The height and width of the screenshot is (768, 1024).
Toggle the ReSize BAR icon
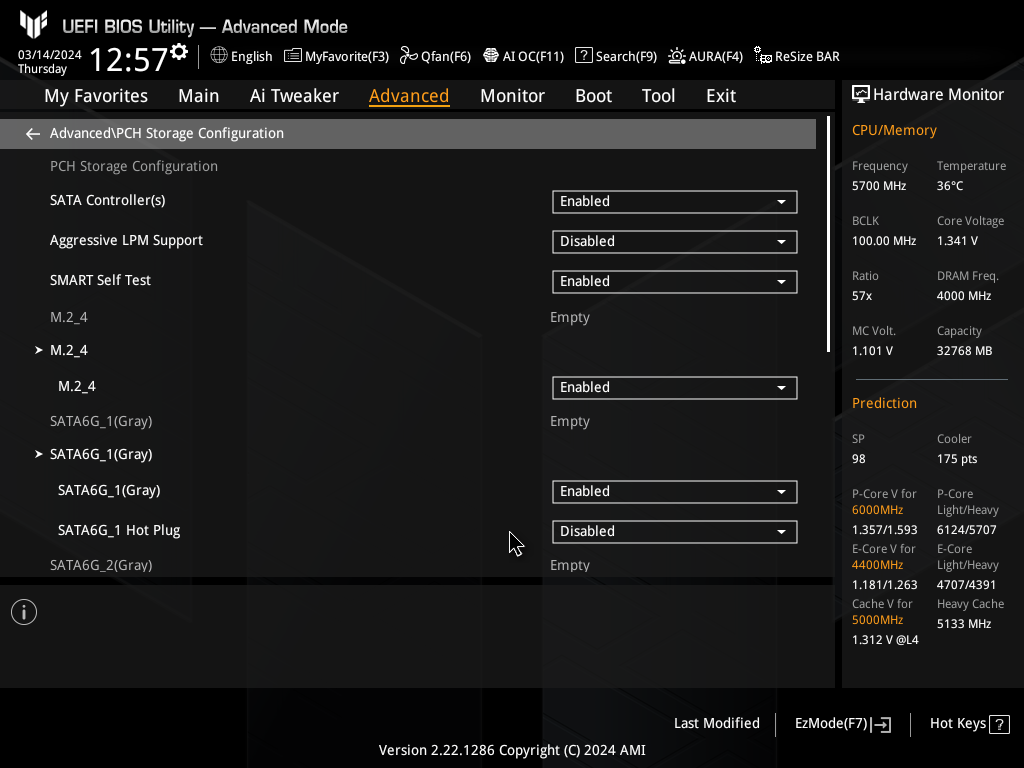coord(762,56)
